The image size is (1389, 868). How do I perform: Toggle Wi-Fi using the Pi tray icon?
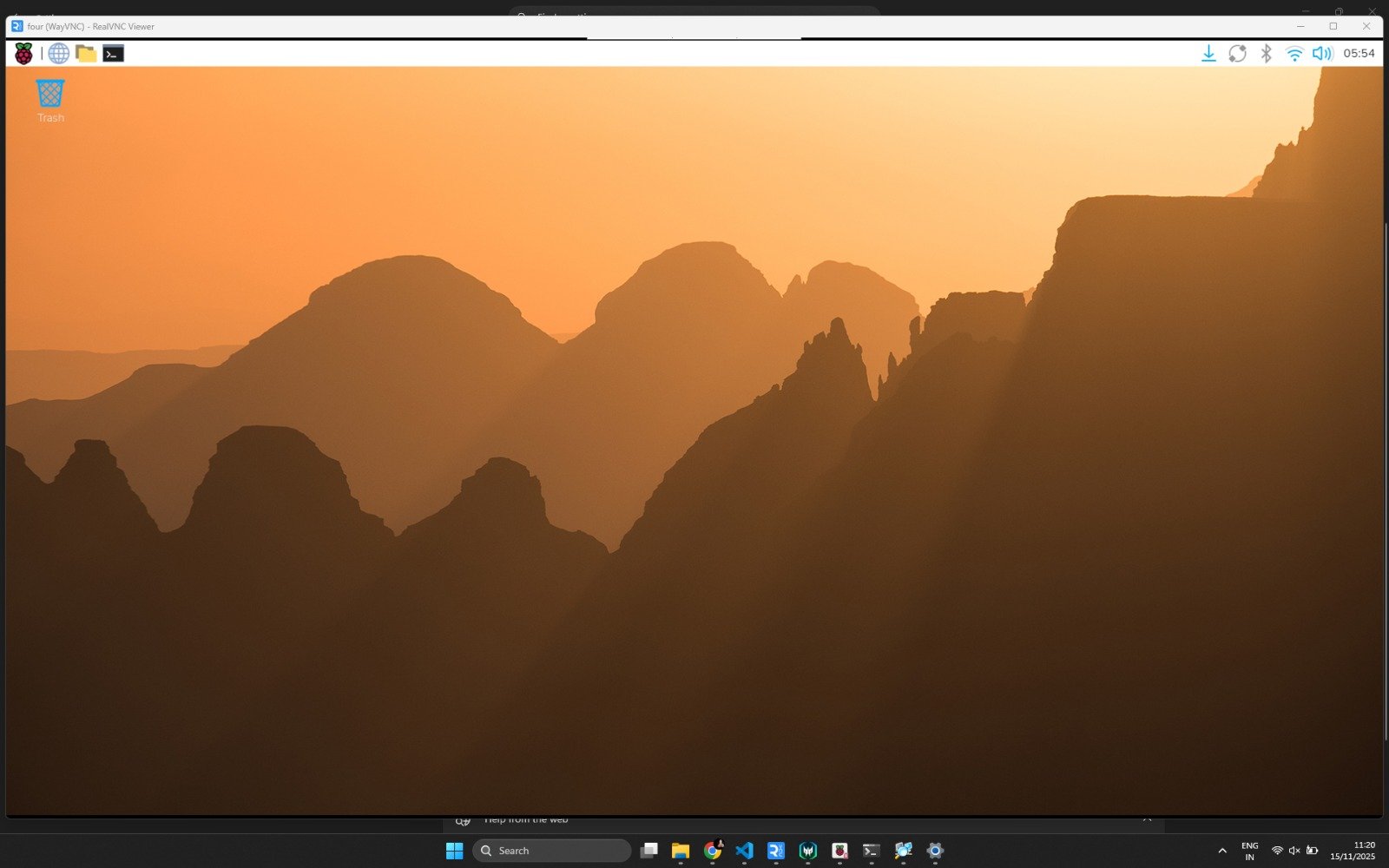click(1294, 53)
